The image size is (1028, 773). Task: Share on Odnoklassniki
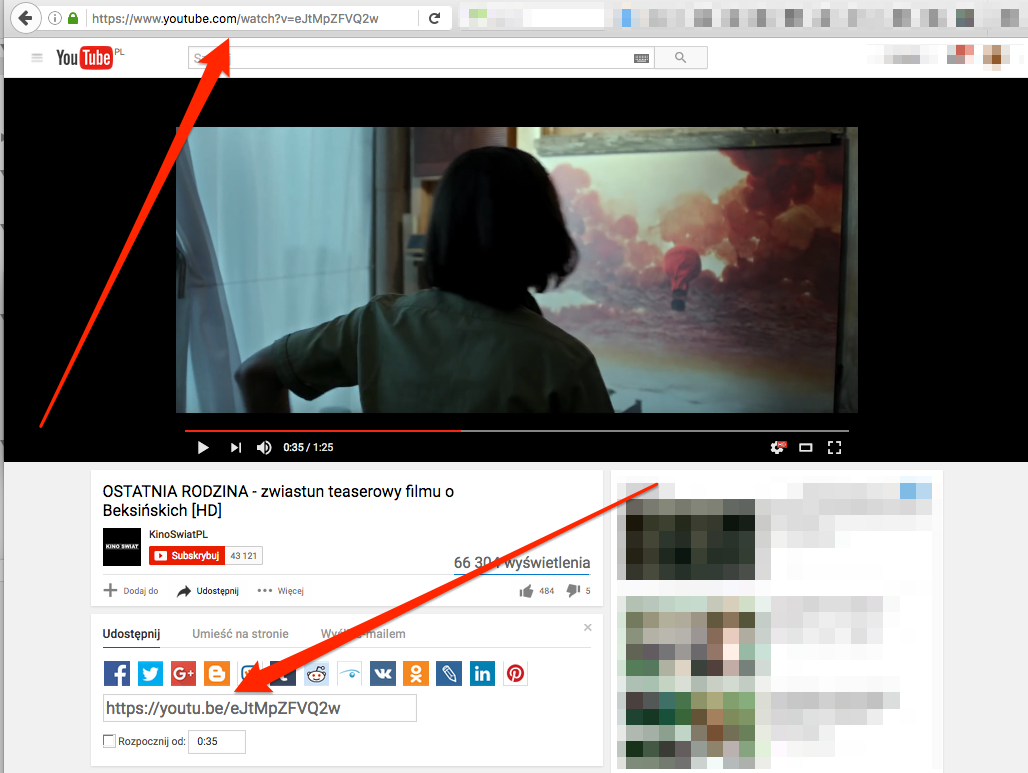point(416,673)
